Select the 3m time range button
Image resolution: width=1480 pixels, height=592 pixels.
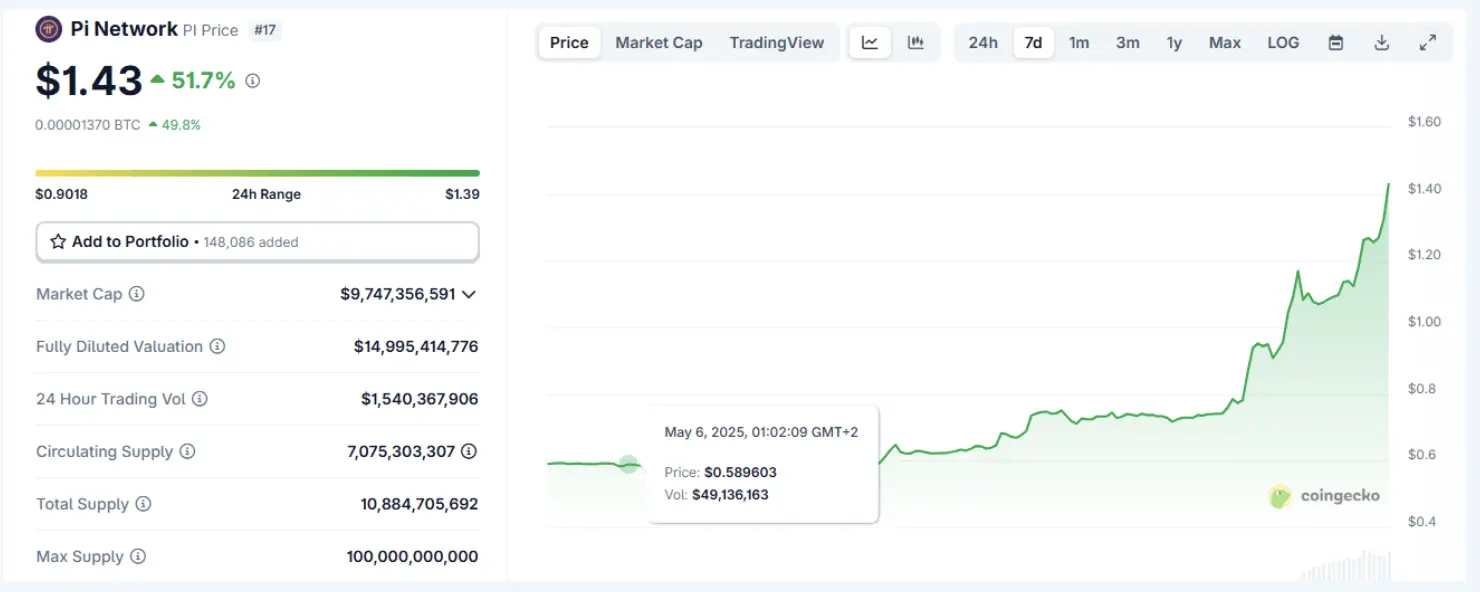pyautogui.click(x=1127, y=42)
